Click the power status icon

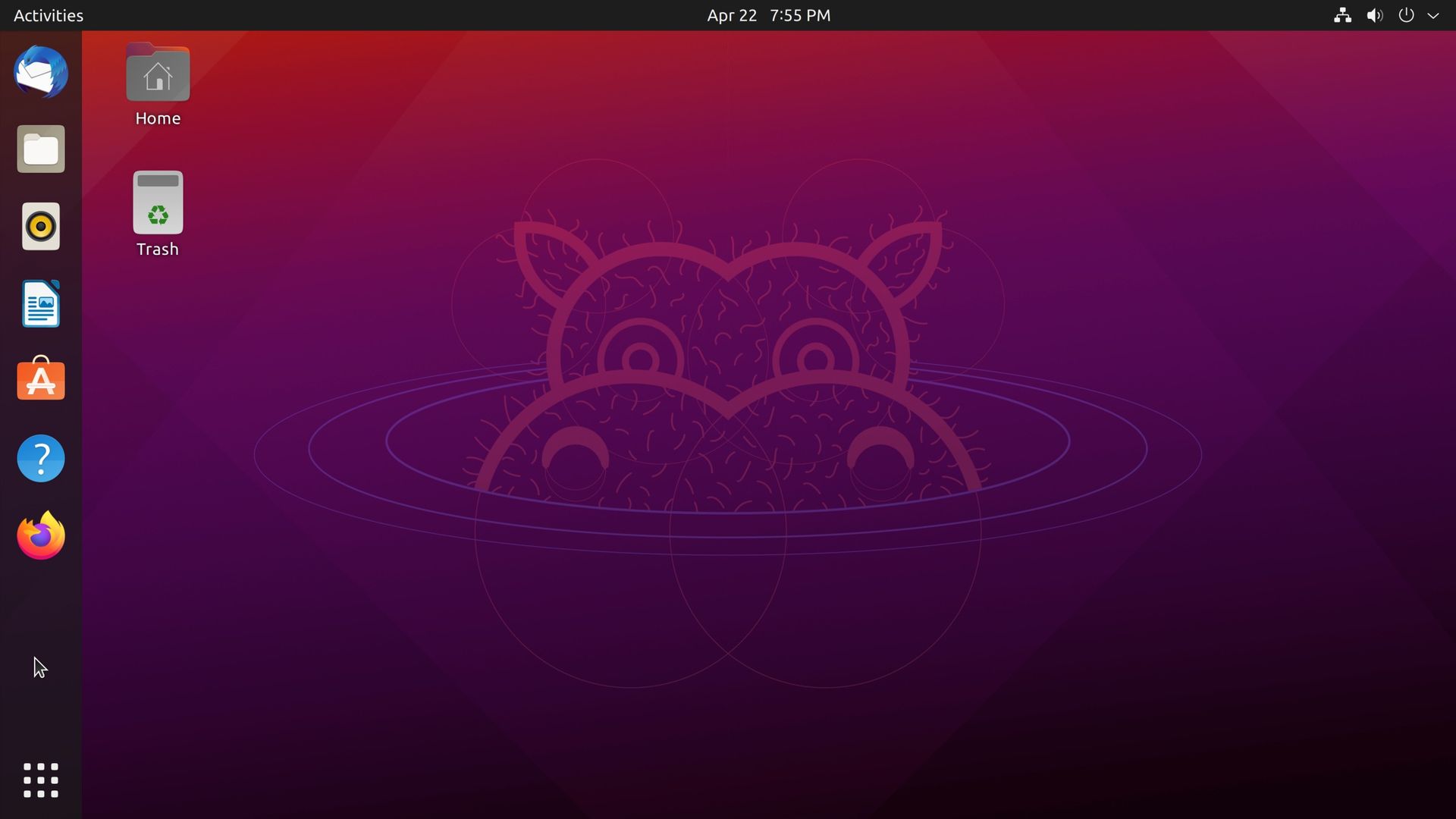click(x=1405, y=15)
